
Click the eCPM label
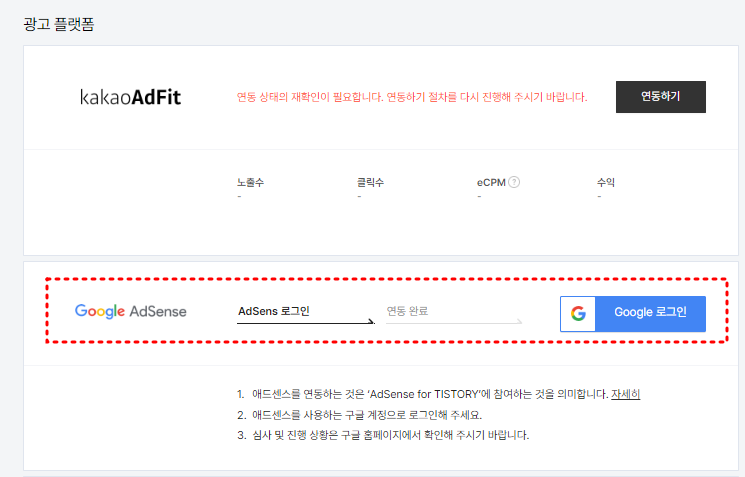pos(491,182)
